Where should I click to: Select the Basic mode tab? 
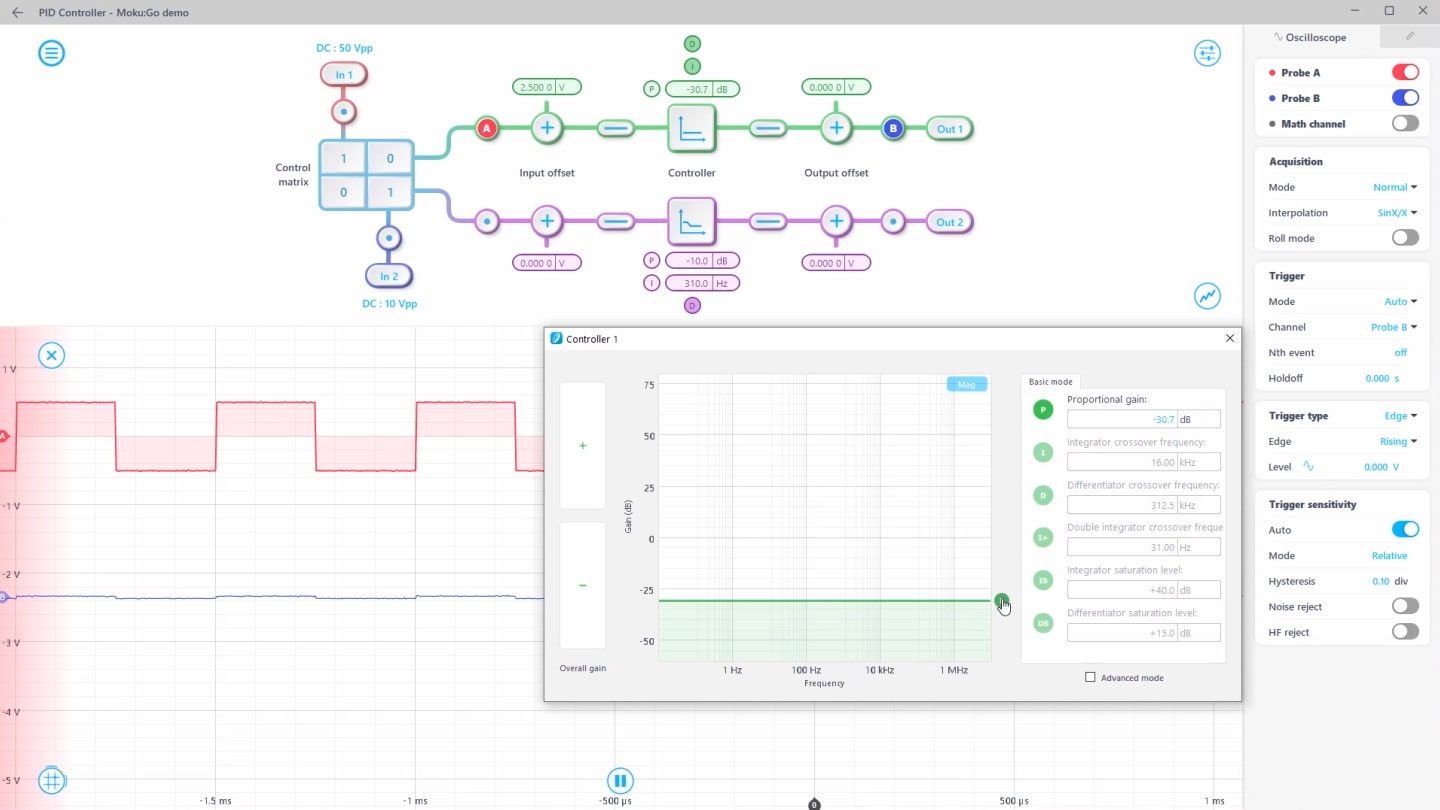1050,382
